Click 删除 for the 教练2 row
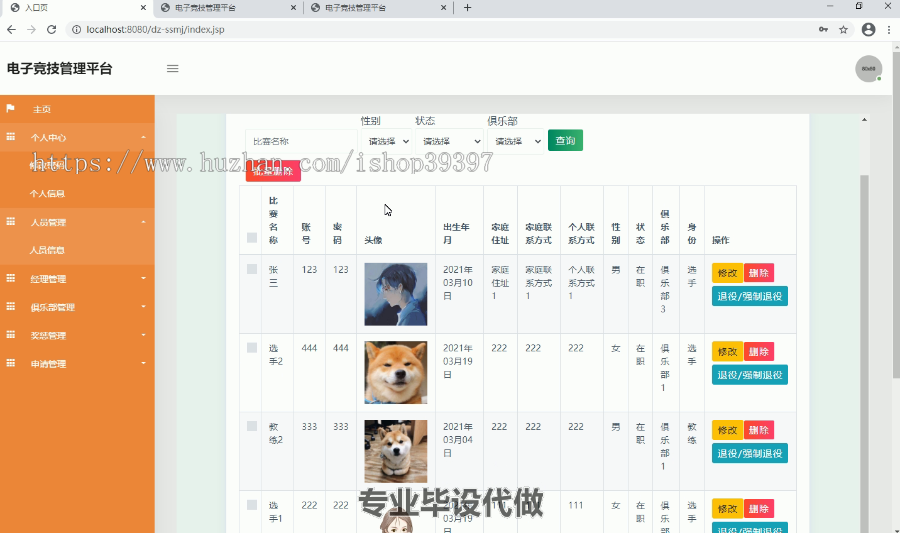The width and height of the screenshot is (900, 533). point(759,430)
